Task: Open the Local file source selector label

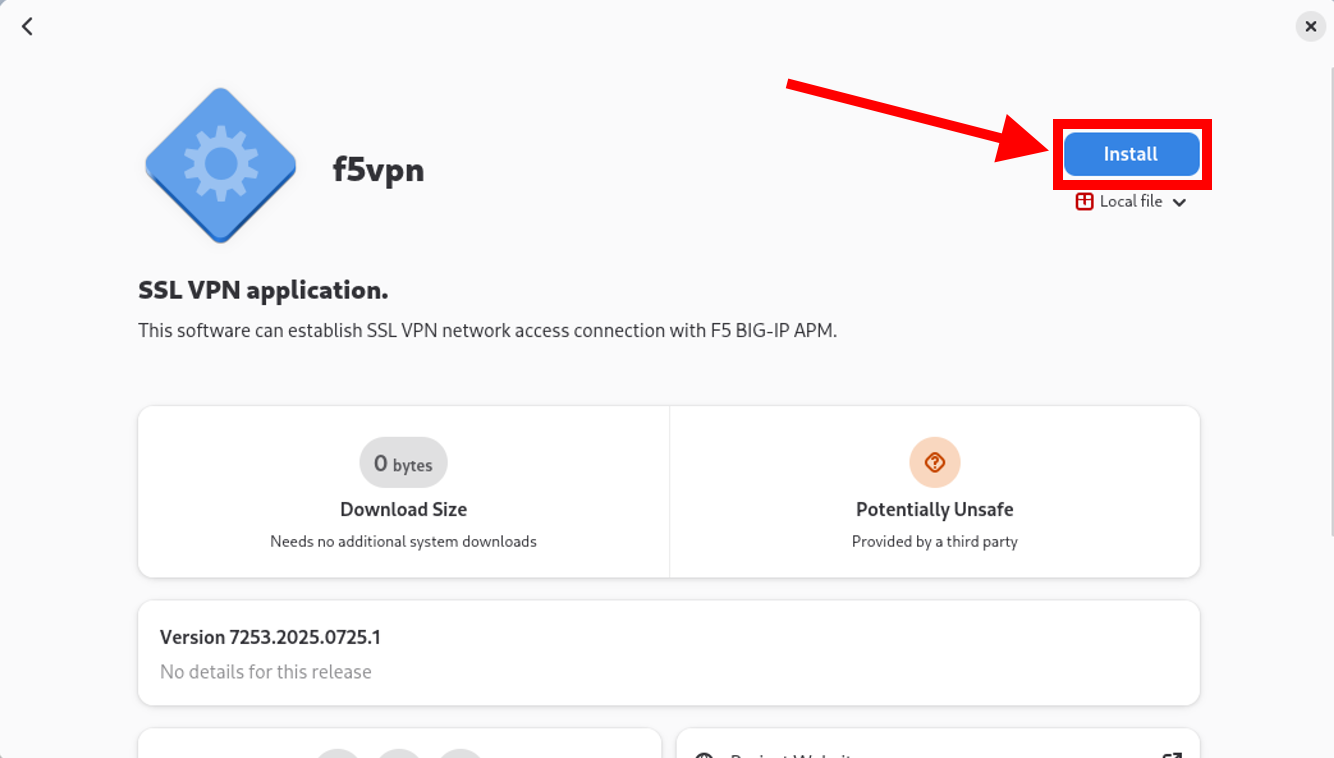Action: click(1131, 202)
